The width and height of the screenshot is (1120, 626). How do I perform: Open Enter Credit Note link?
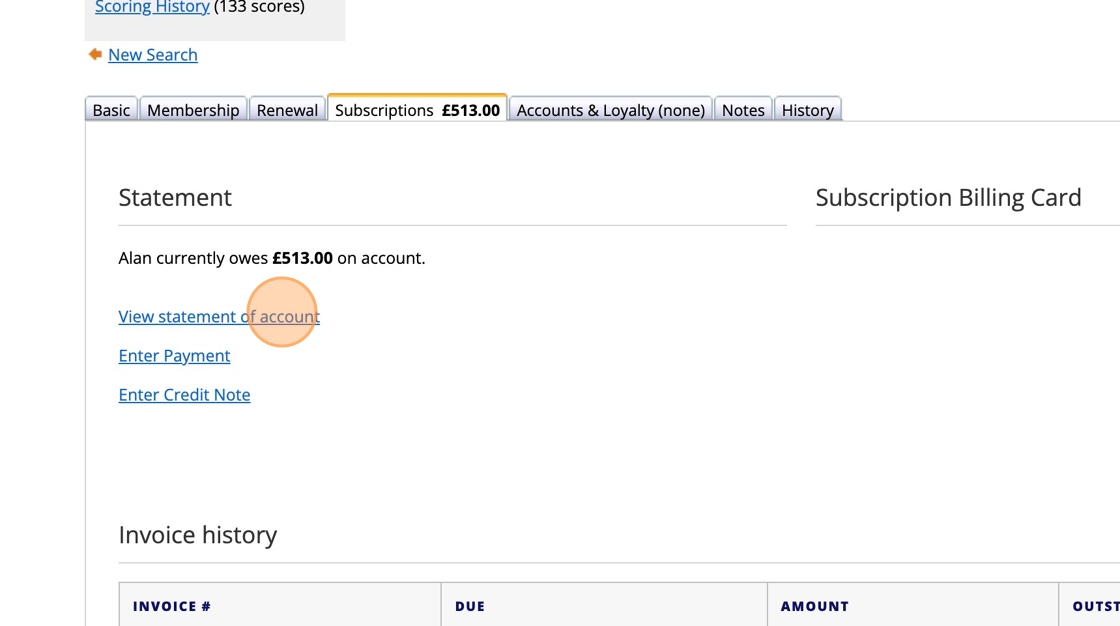184,395
